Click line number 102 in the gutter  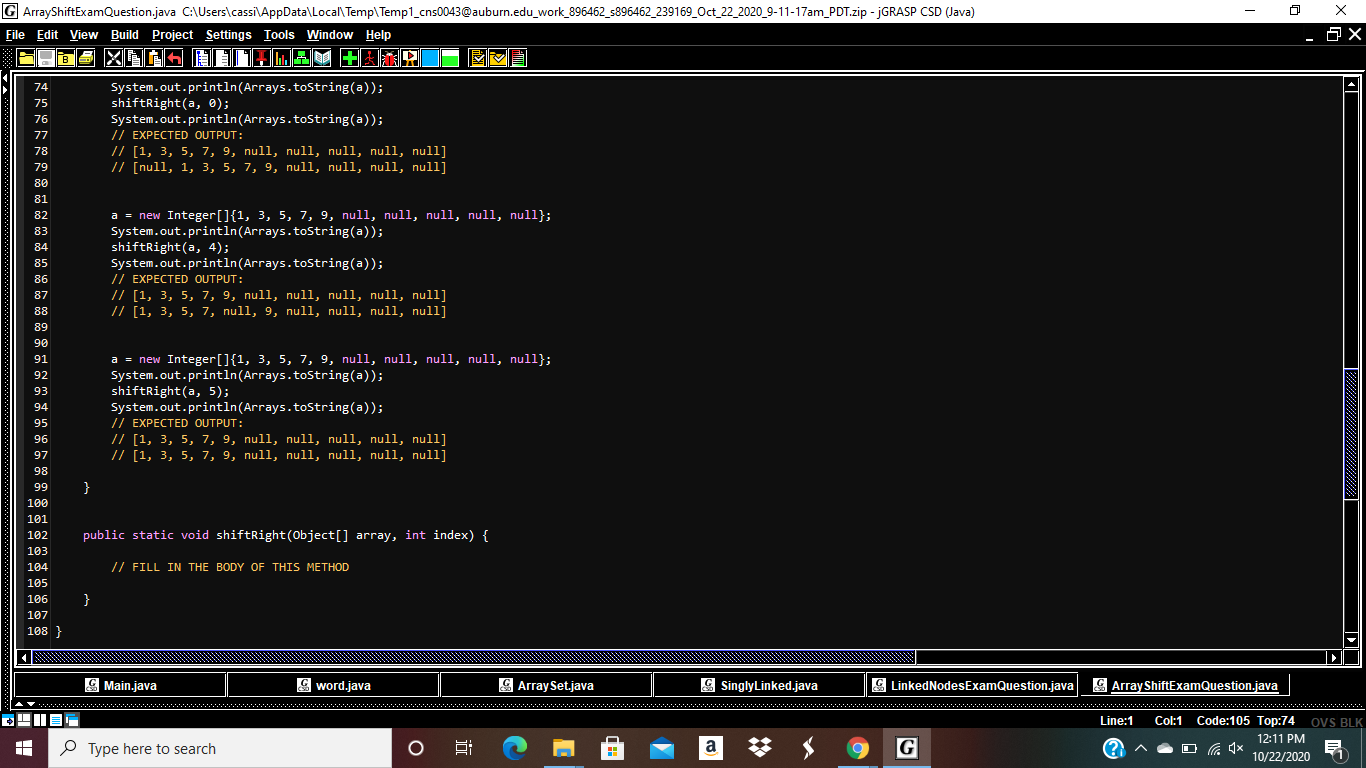[x=38, y=535]
